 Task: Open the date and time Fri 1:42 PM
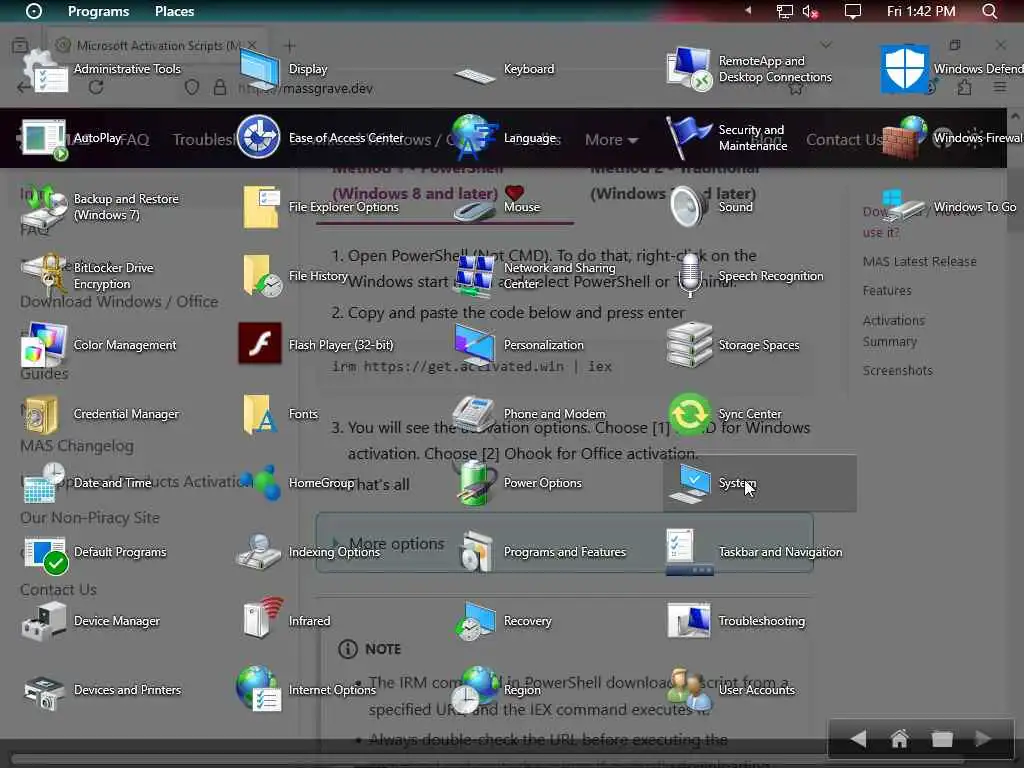pyautogui.click(x=921, y=11)
